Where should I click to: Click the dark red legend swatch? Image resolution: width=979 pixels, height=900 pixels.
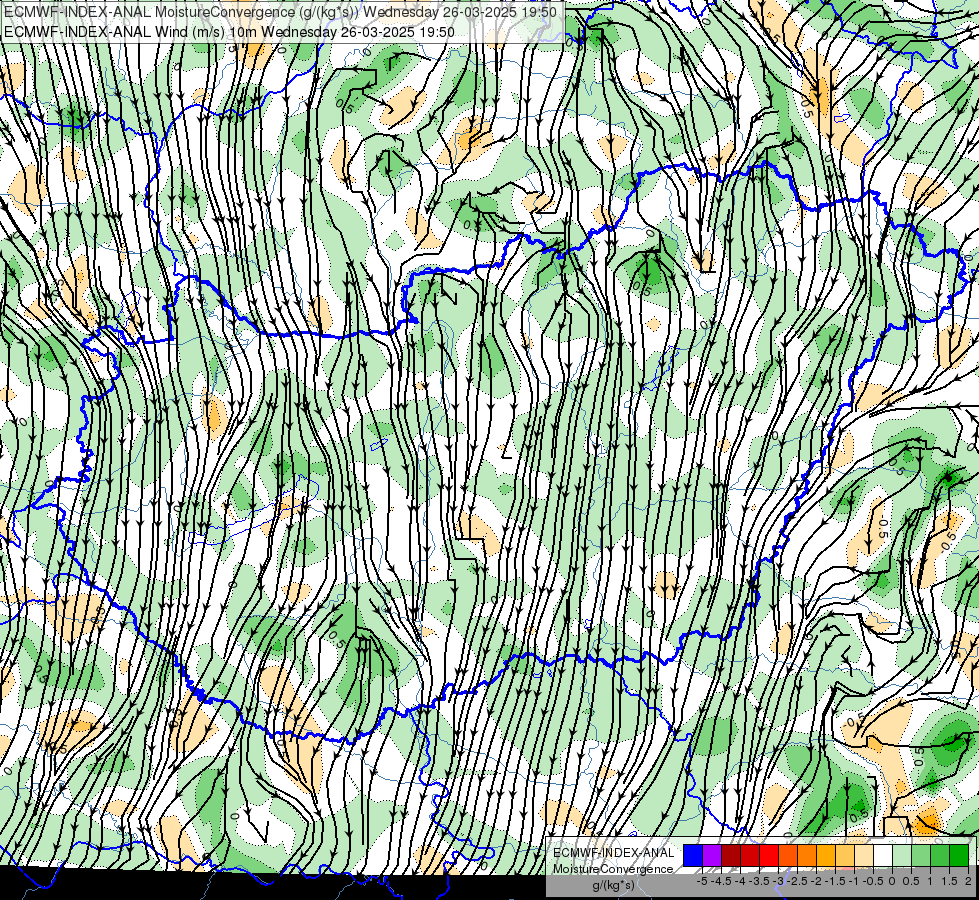(x=731, y=856)
